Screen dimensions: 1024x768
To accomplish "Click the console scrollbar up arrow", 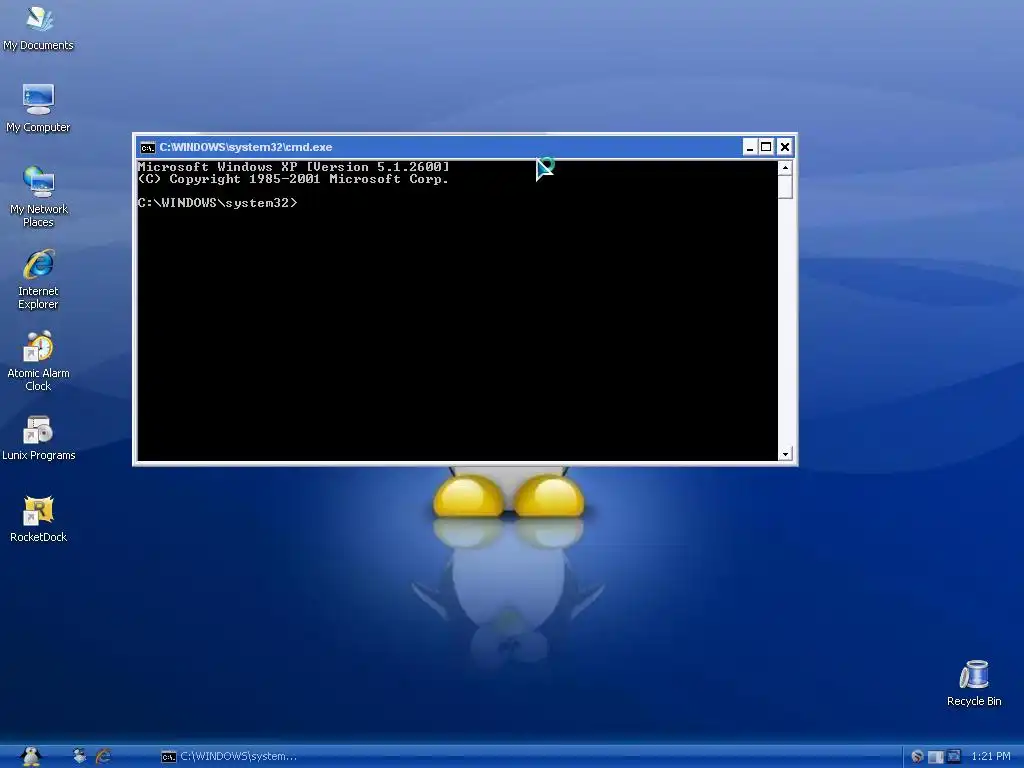I will (786, 168).
